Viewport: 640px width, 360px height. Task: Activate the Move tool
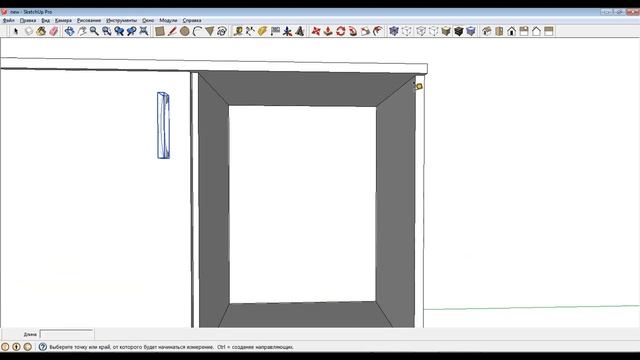(316, 31)
